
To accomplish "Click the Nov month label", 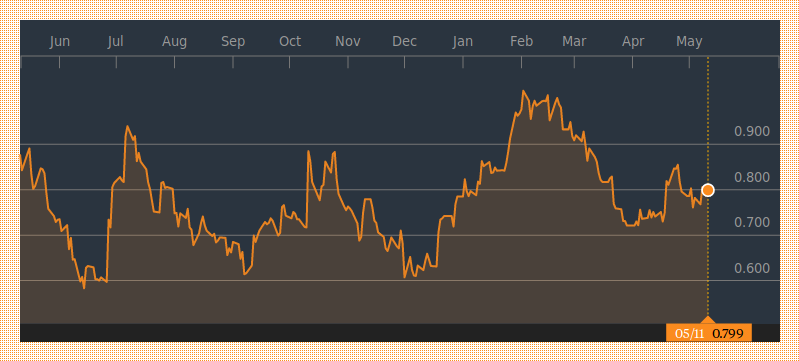I will tap(348, 42).
